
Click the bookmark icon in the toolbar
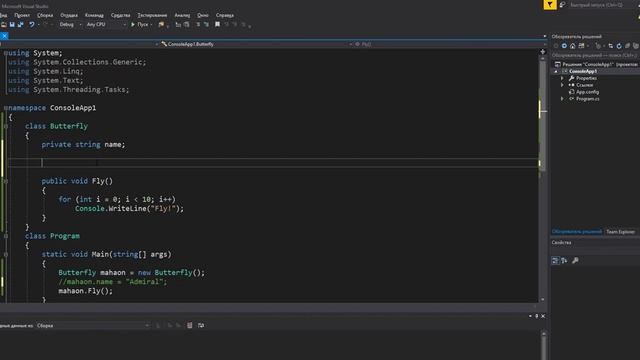(218, 24)
